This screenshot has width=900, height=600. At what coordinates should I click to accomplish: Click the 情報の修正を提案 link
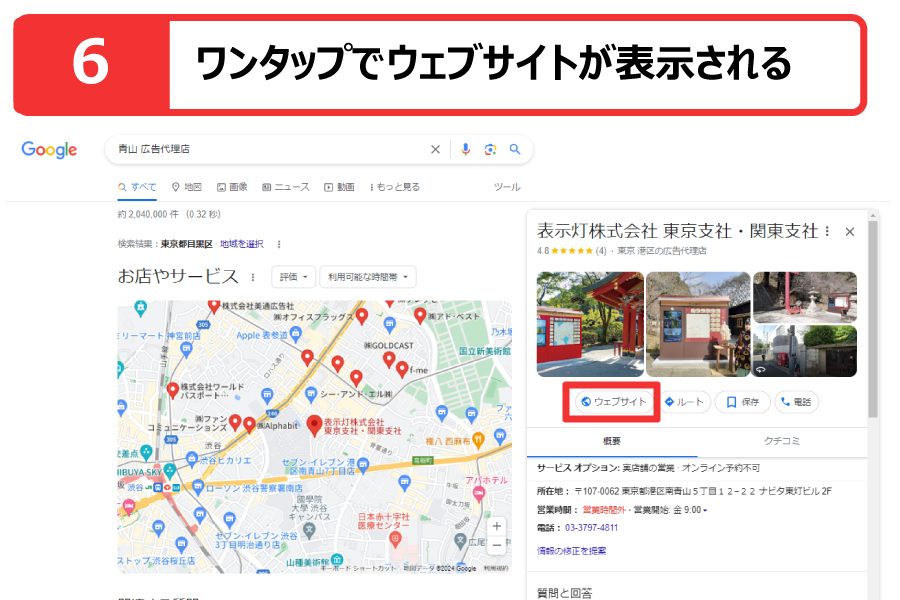(x=572, y=551)
